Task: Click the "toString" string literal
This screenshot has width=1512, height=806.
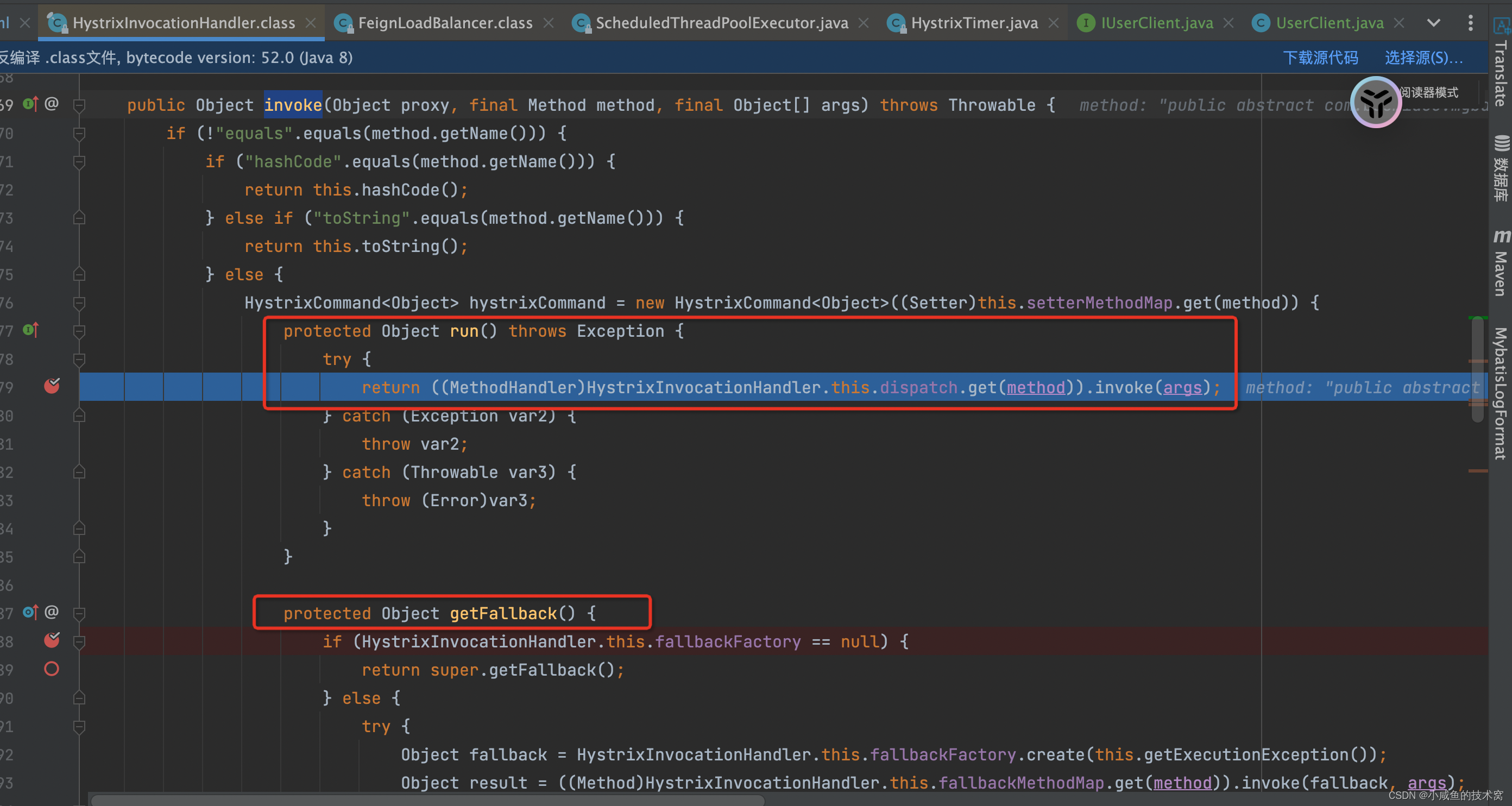Action: click(x=361, y=218)
